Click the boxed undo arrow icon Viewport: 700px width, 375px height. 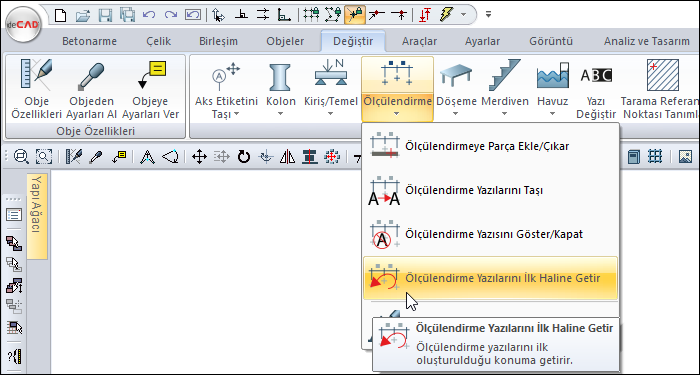(x=193, y=15)
